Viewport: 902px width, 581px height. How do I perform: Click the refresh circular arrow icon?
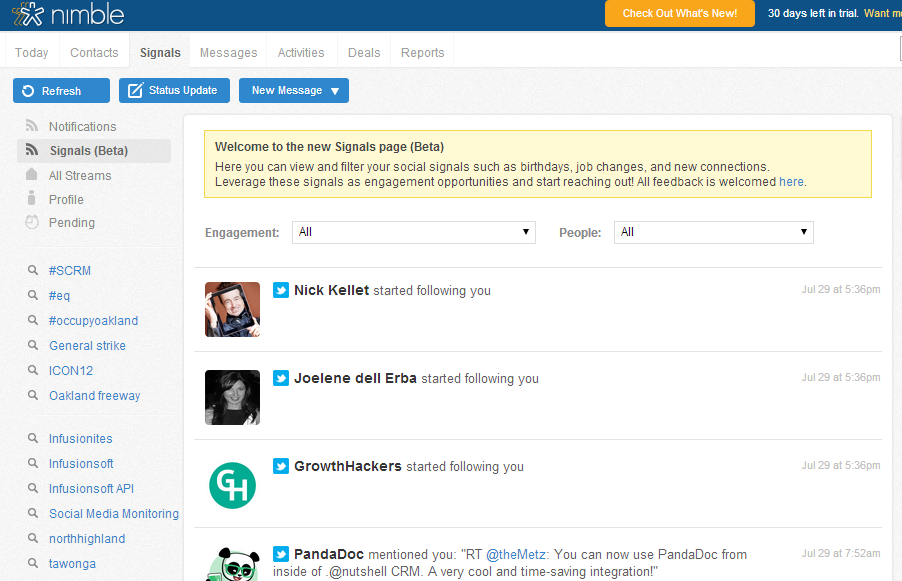coord(28,91)
